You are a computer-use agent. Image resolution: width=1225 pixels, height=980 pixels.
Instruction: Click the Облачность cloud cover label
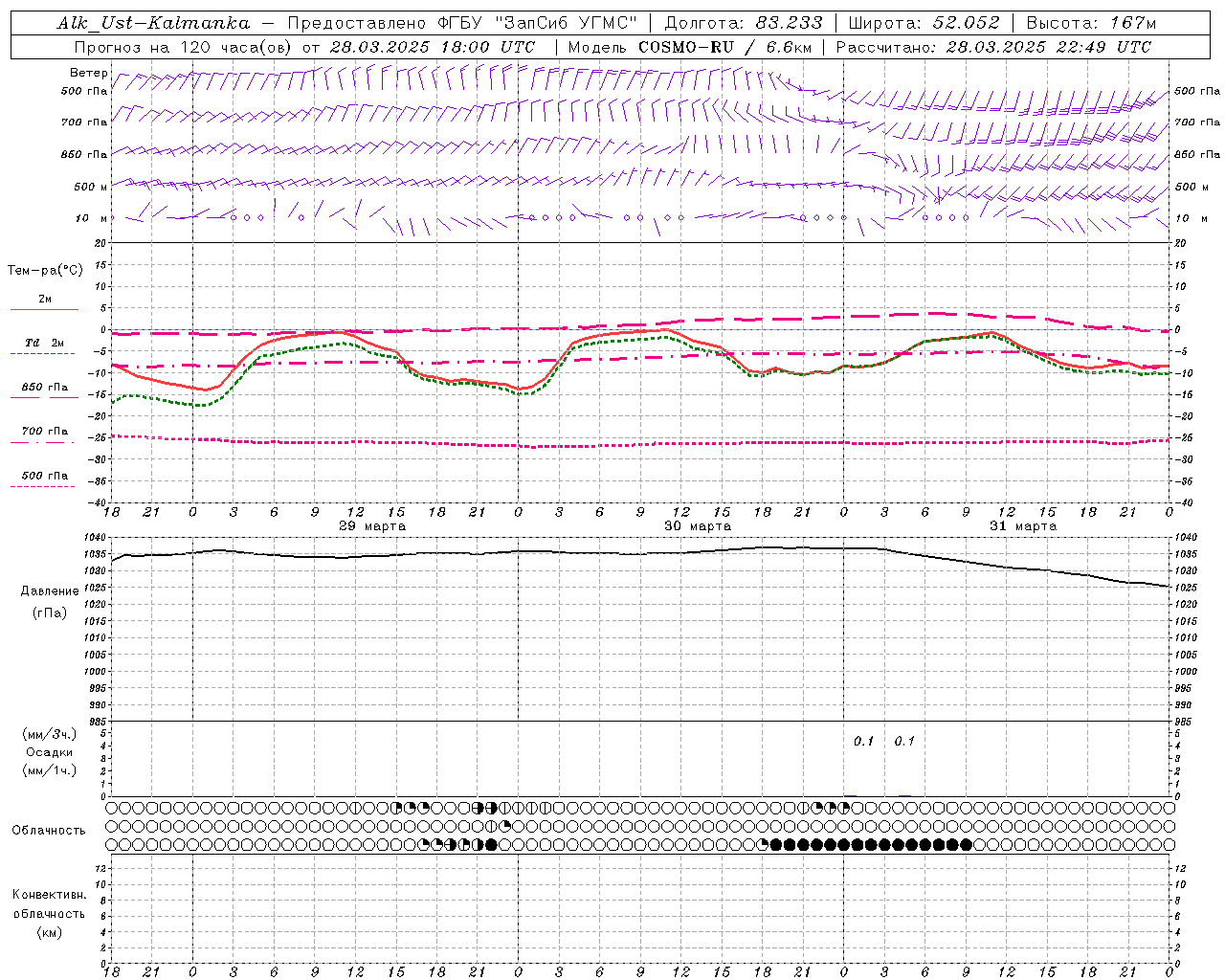pyautogui.click(x=49, y=831)
